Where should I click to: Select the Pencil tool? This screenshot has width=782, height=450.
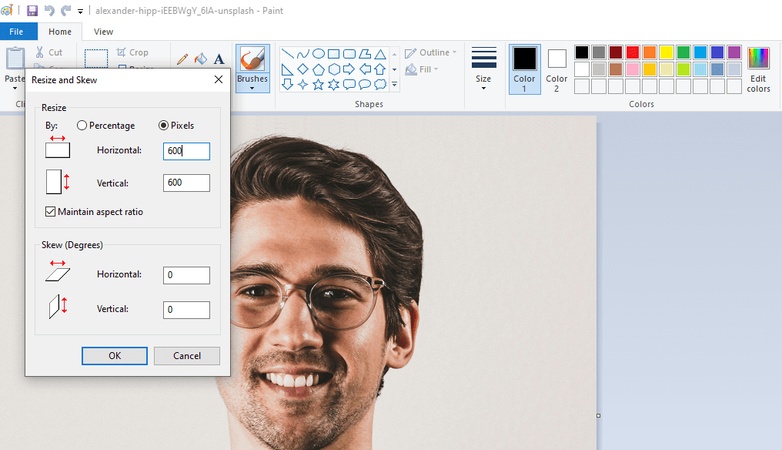(183, 59)
